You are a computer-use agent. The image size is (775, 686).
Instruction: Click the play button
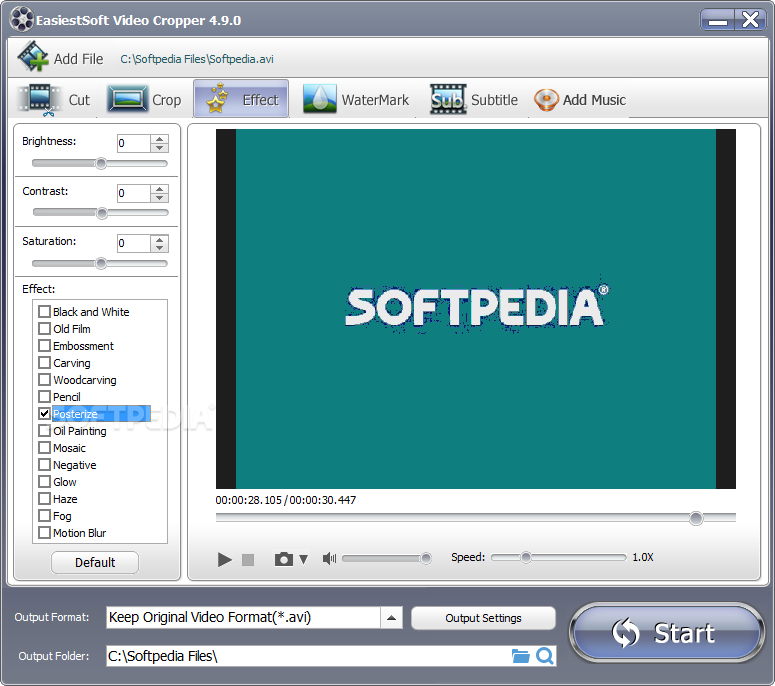click(224, 559)
